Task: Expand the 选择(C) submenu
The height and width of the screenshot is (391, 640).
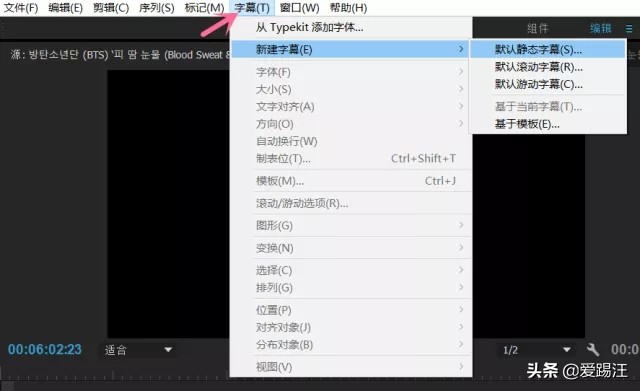Action: tap(351, 270)
